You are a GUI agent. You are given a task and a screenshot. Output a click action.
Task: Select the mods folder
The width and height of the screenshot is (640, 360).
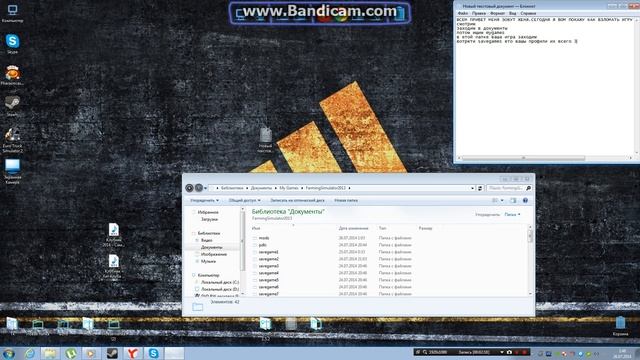(x=264, y=238)
